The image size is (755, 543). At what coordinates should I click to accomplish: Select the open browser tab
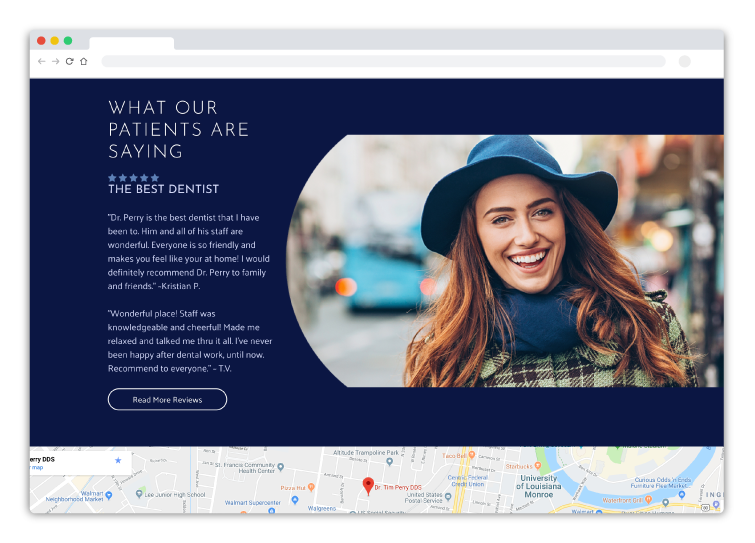coord(131,43)
